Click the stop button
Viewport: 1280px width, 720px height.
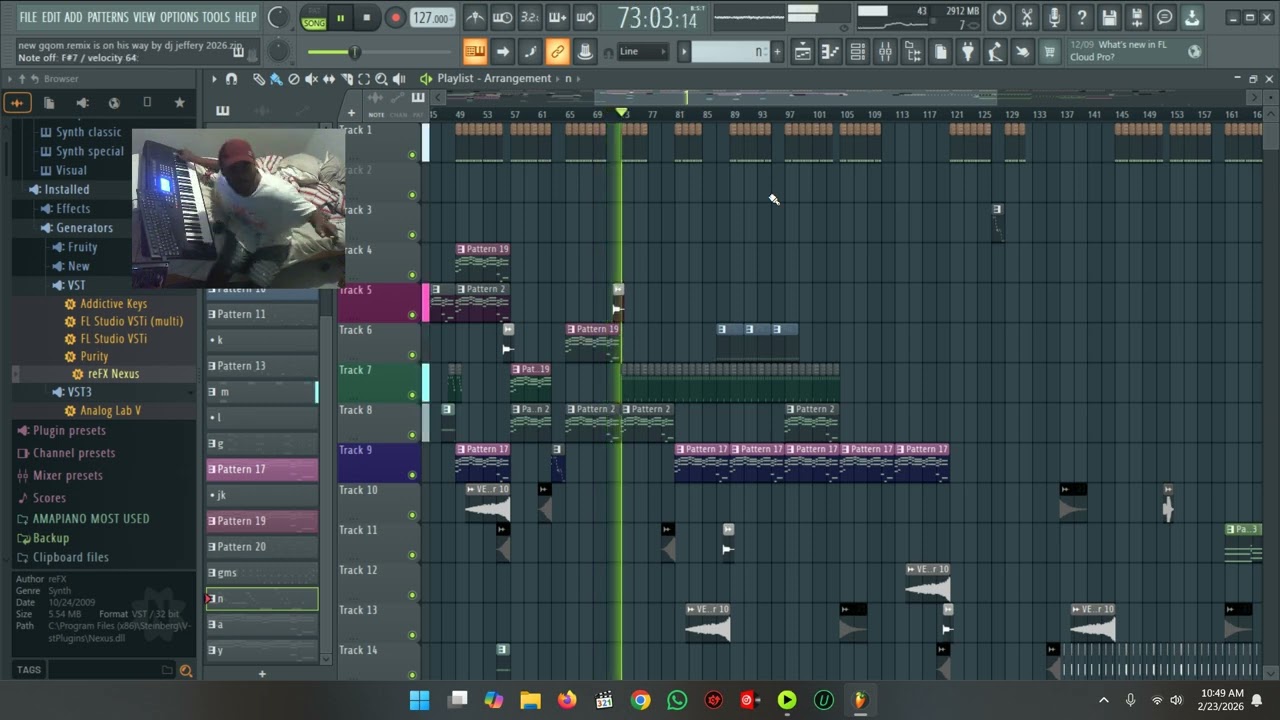[367, 17]
